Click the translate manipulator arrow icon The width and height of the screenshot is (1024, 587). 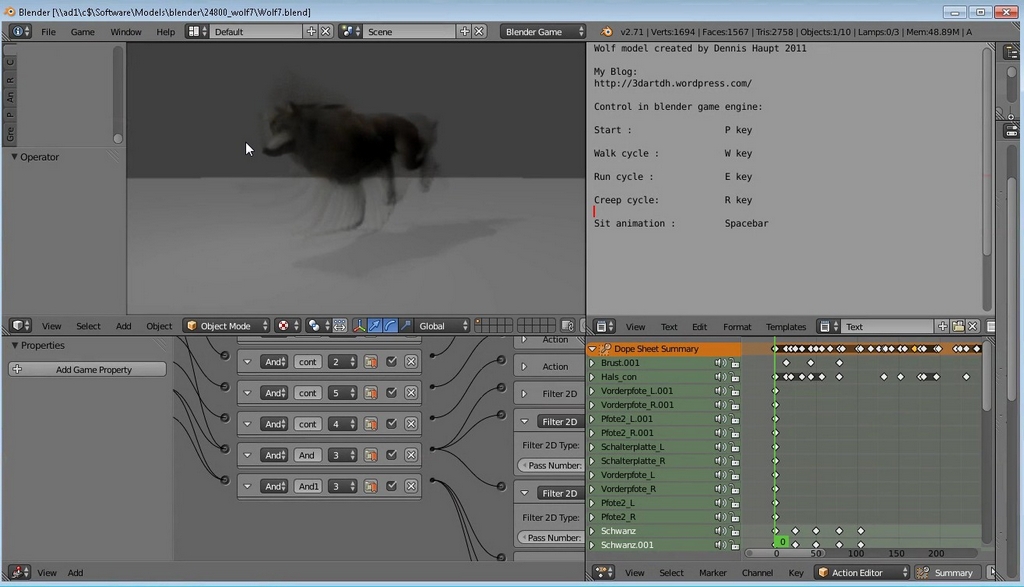[374, 326]
